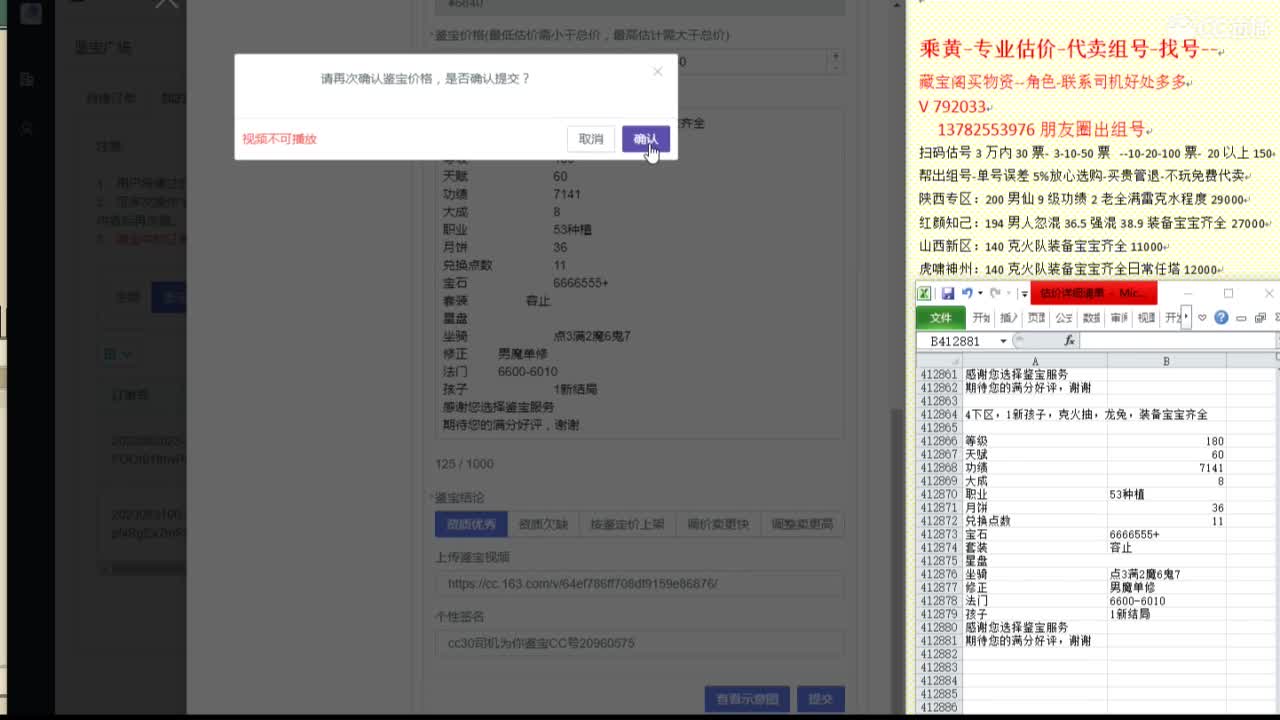
Task: Click Excel cell 1新结局
Action: click(1166, 614)
